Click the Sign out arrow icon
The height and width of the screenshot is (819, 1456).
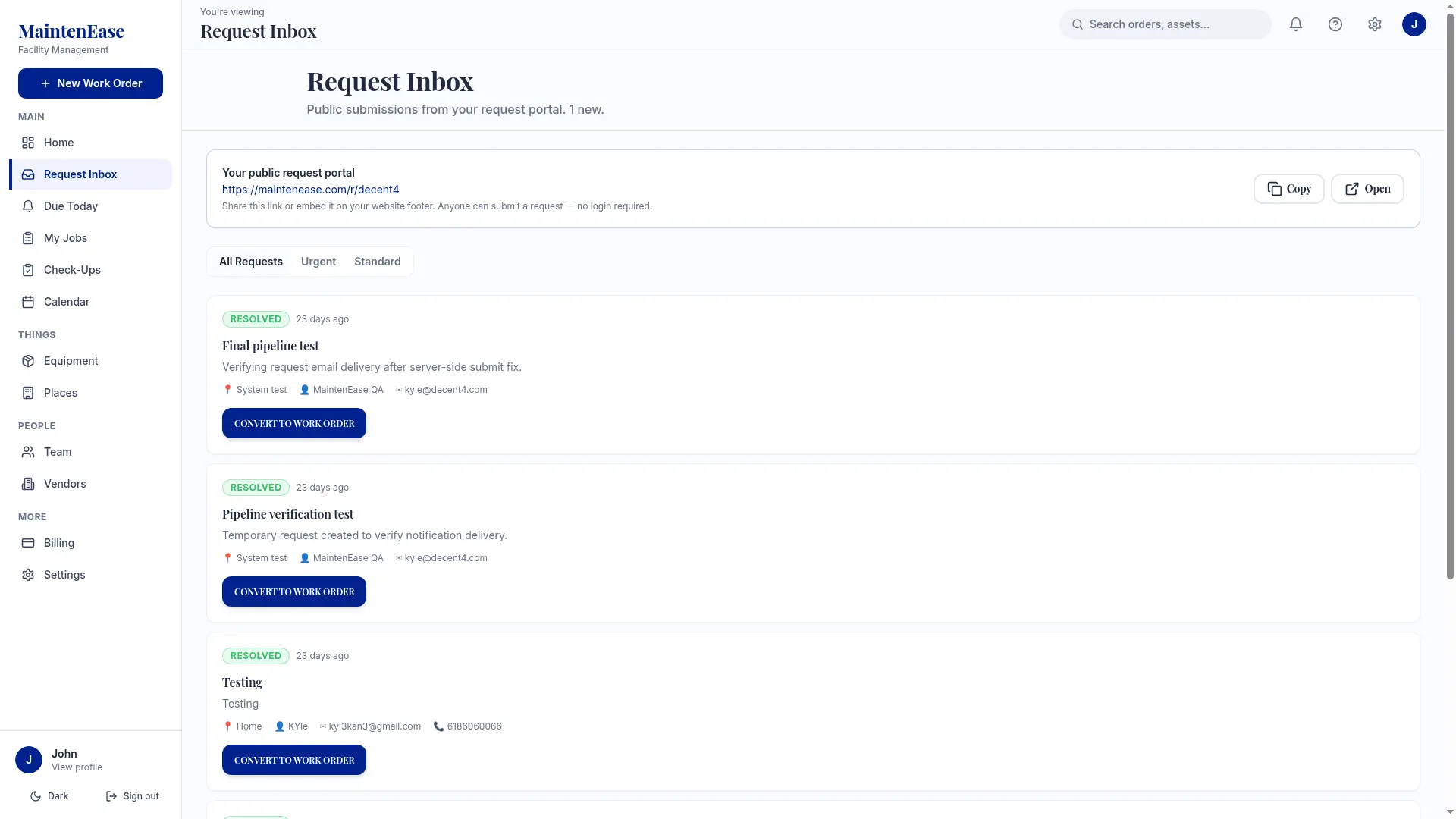pyautogui.click(x=111, y=796)
